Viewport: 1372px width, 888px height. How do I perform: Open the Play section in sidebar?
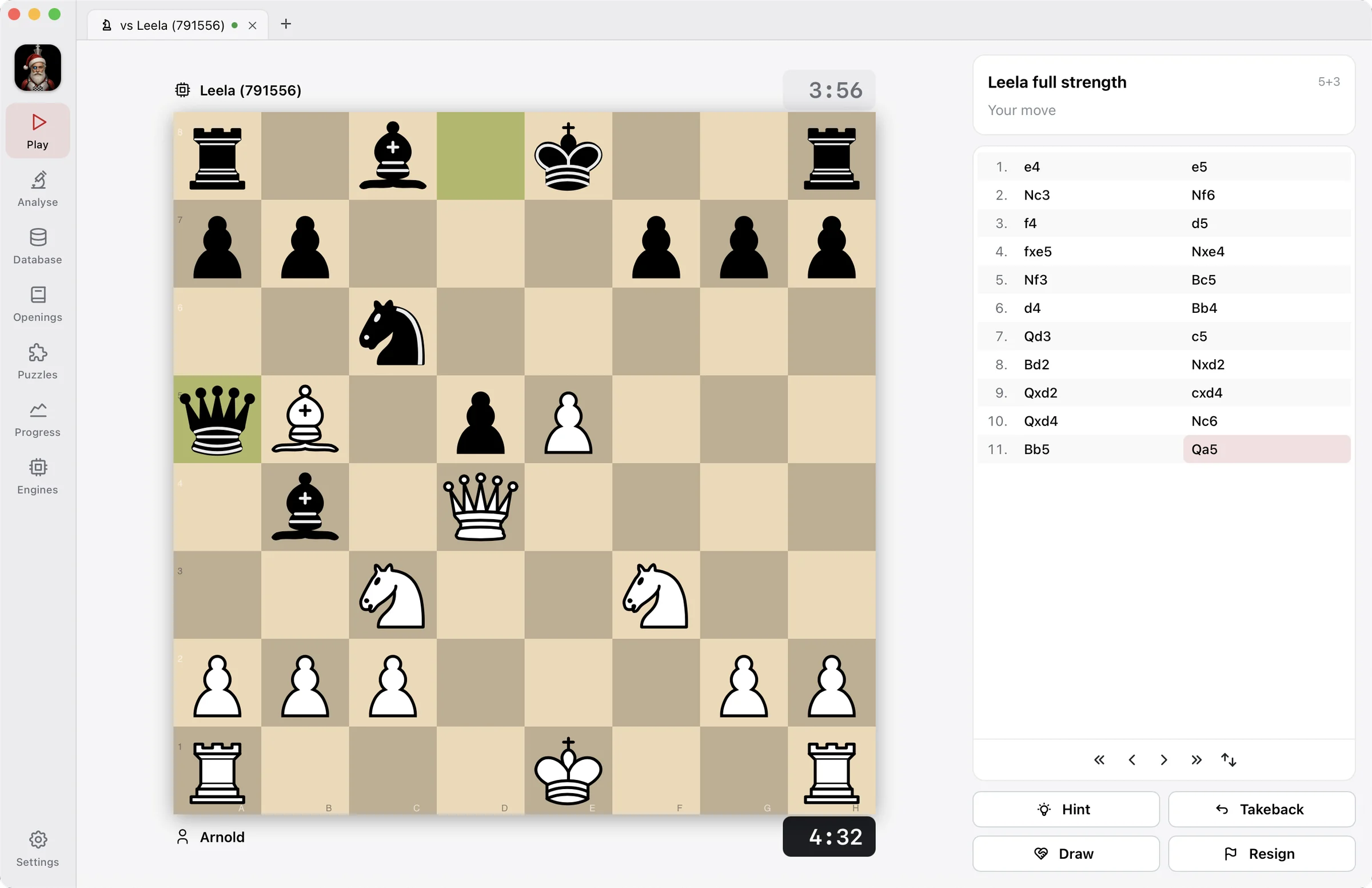click(38, 131)
